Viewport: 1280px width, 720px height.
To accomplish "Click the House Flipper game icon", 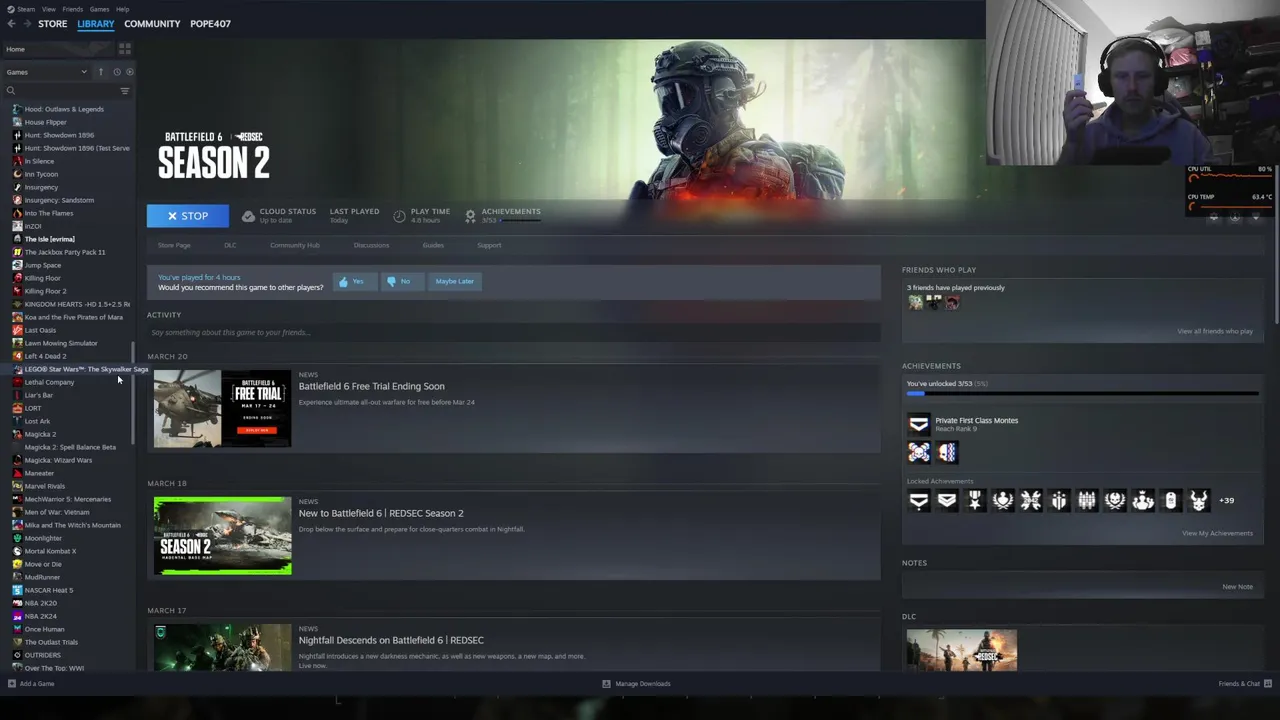I will pos(17,122).
